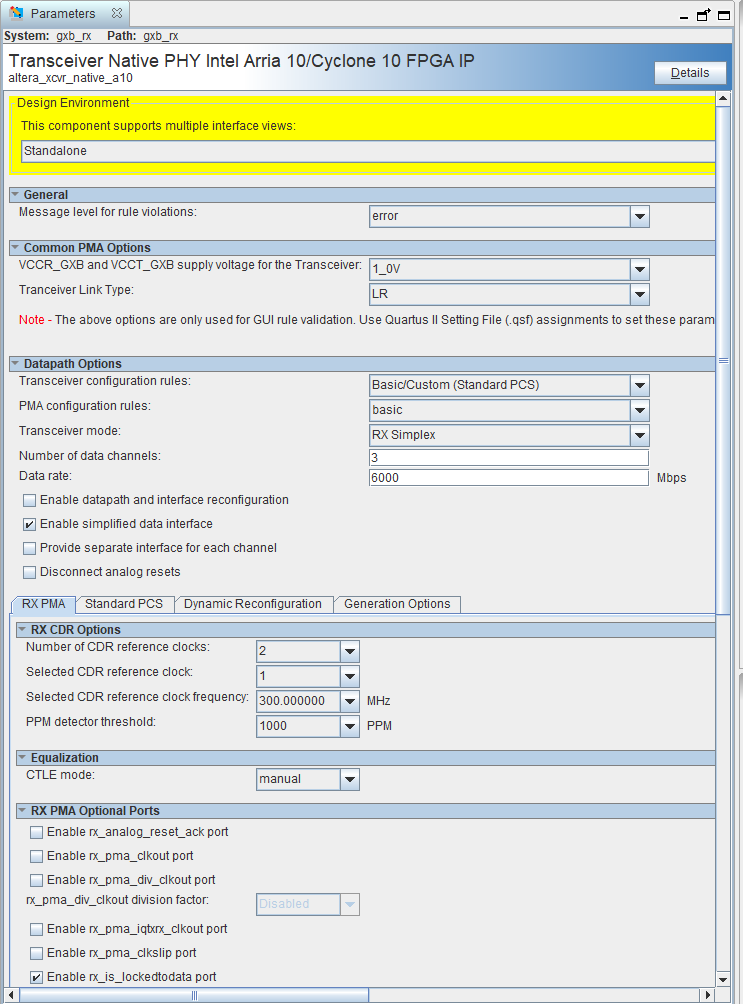Check Enable rx_analog_reset_ack port
The width and height of the screenshot is (743, 1004).
(37, 832)
